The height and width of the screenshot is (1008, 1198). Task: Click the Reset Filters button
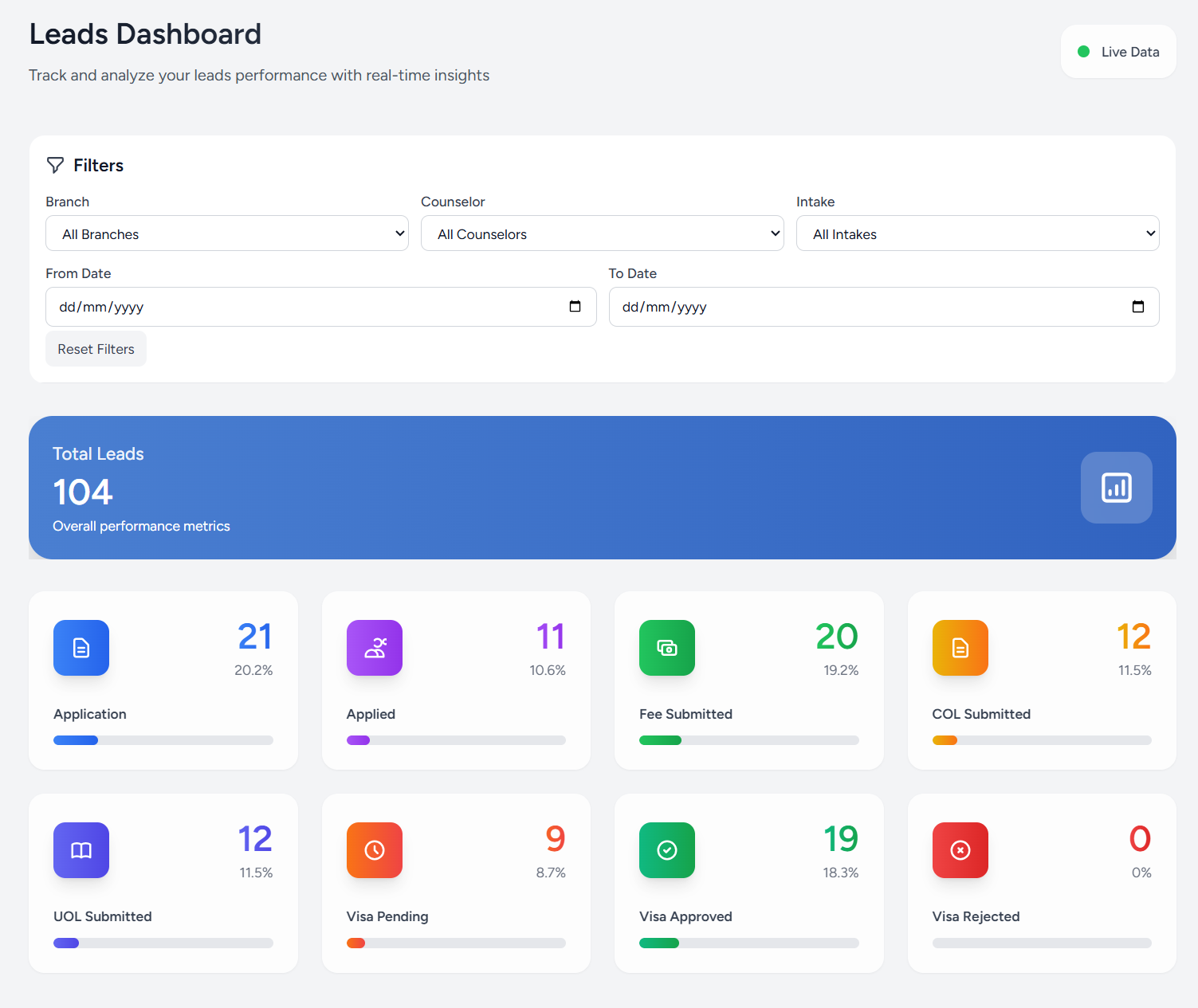tap(96, 348)
